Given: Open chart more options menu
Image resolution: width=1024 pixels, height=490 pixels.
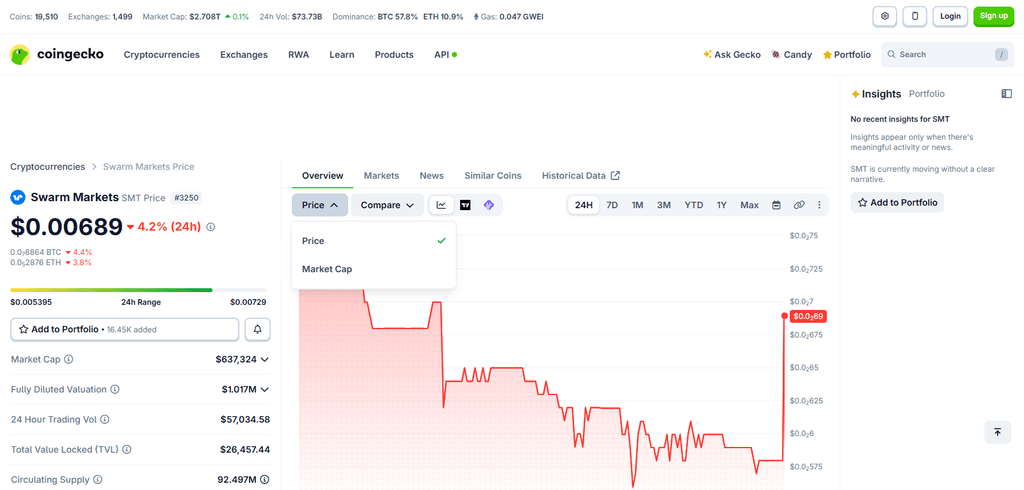Looking at the screenshot, I should click(x=820, y=205).
